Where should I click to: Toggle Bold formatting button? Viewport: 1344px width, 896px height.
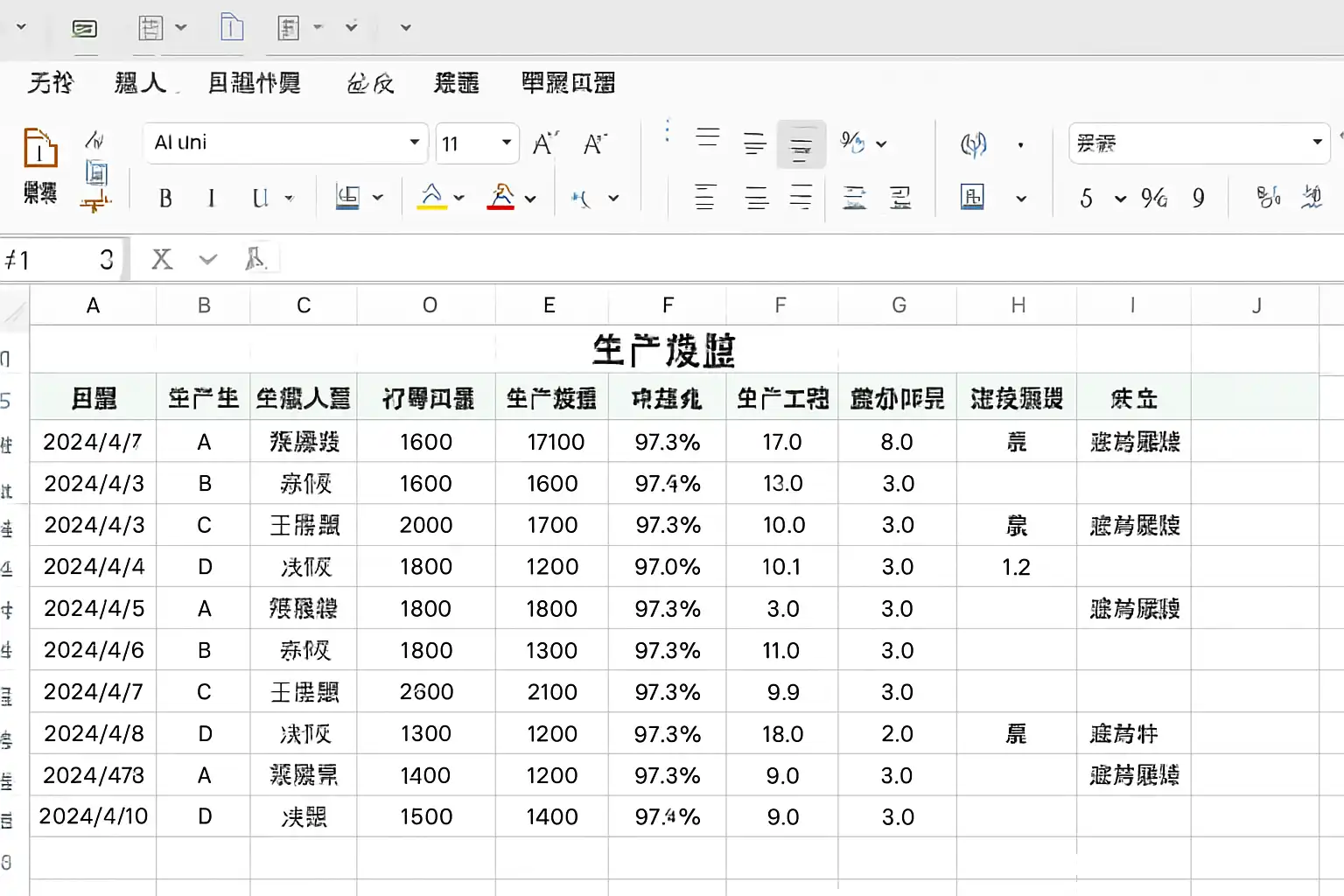[x=165, y=199]
